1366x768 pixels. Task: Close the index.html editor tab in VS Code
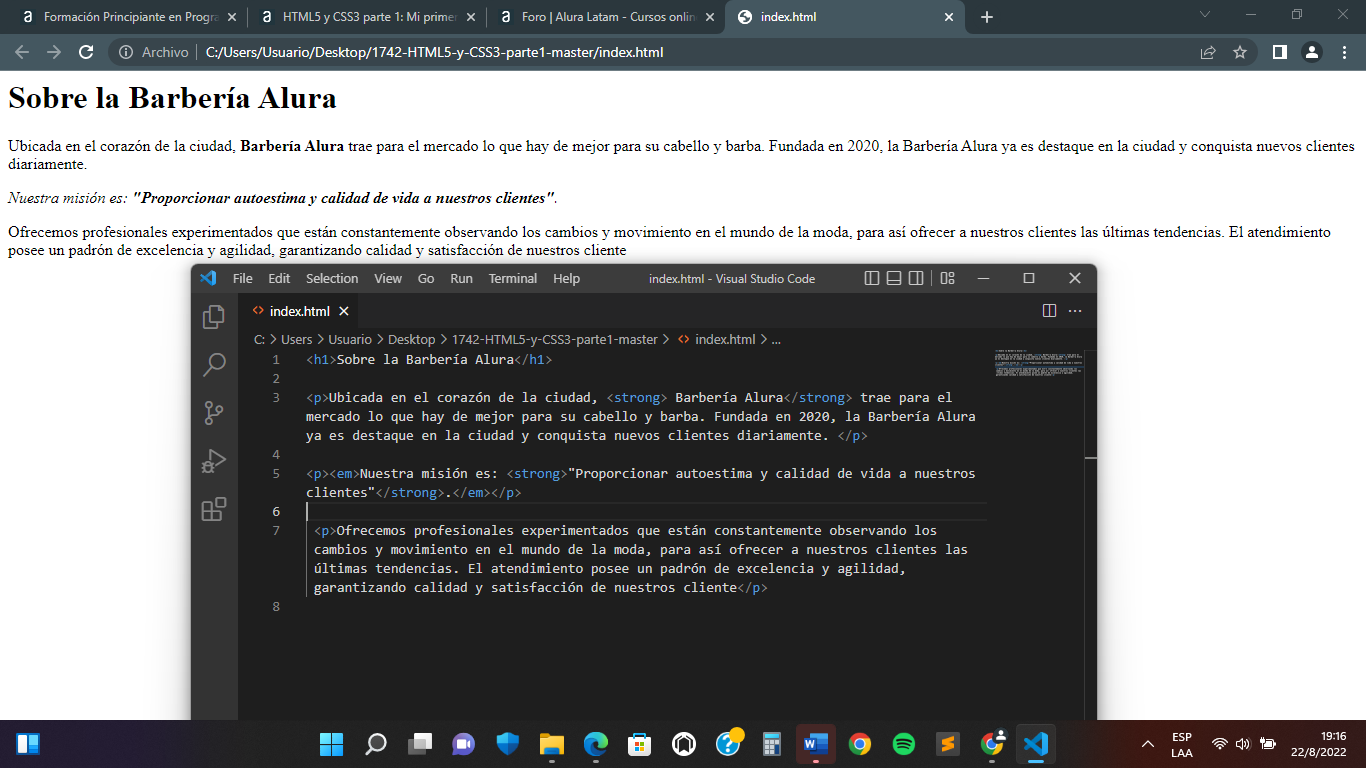point(344,311)
